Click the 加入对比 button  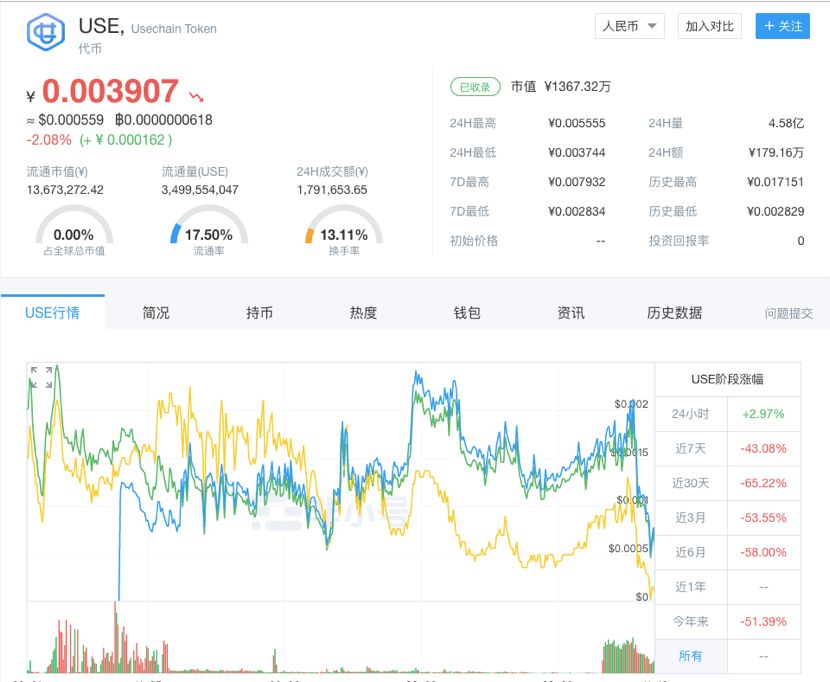click(x=709, y=26)
